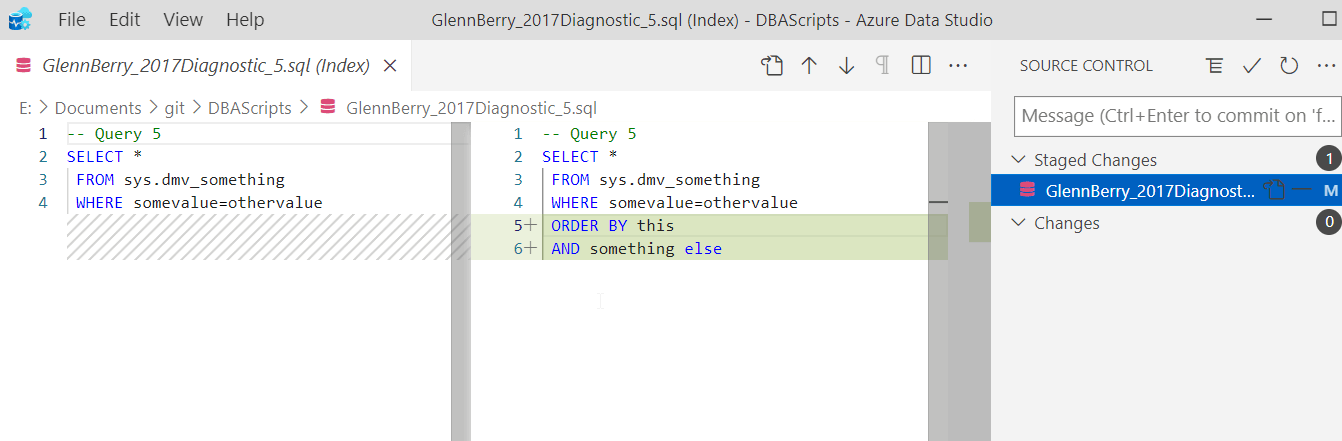Viewport: 1342px width, 441px height.
Task: Refresh source control with circular arrow
Action: pyautogui.click(x=1289, y=65)
